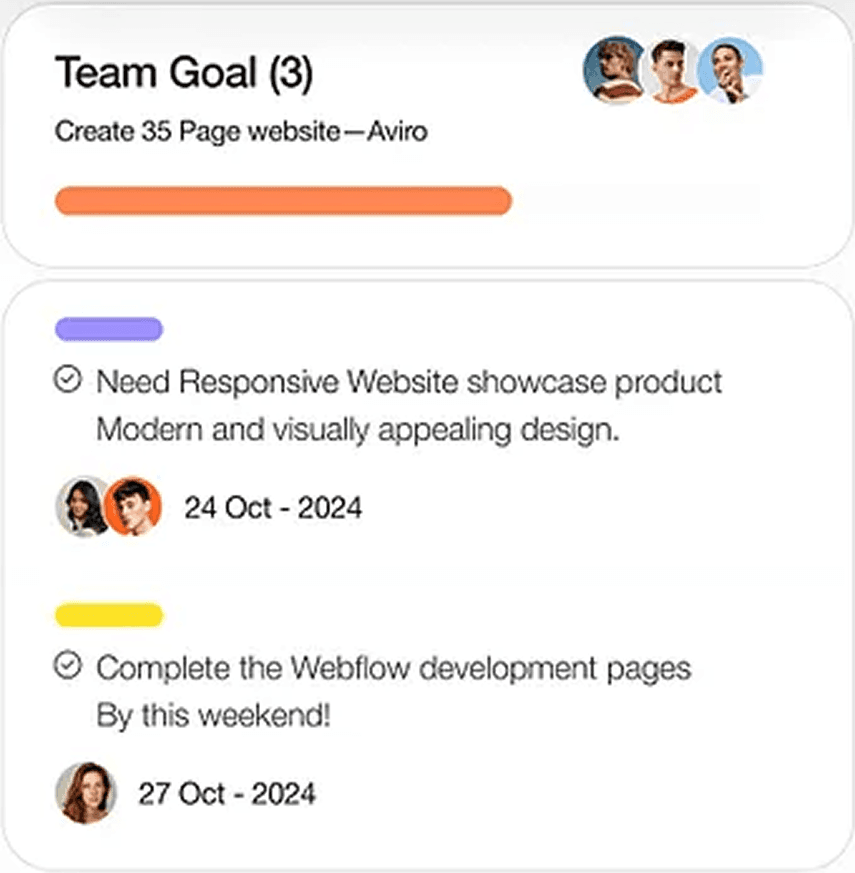Click the yellow task label tag

pyautogui.click(x=109, y=614)
